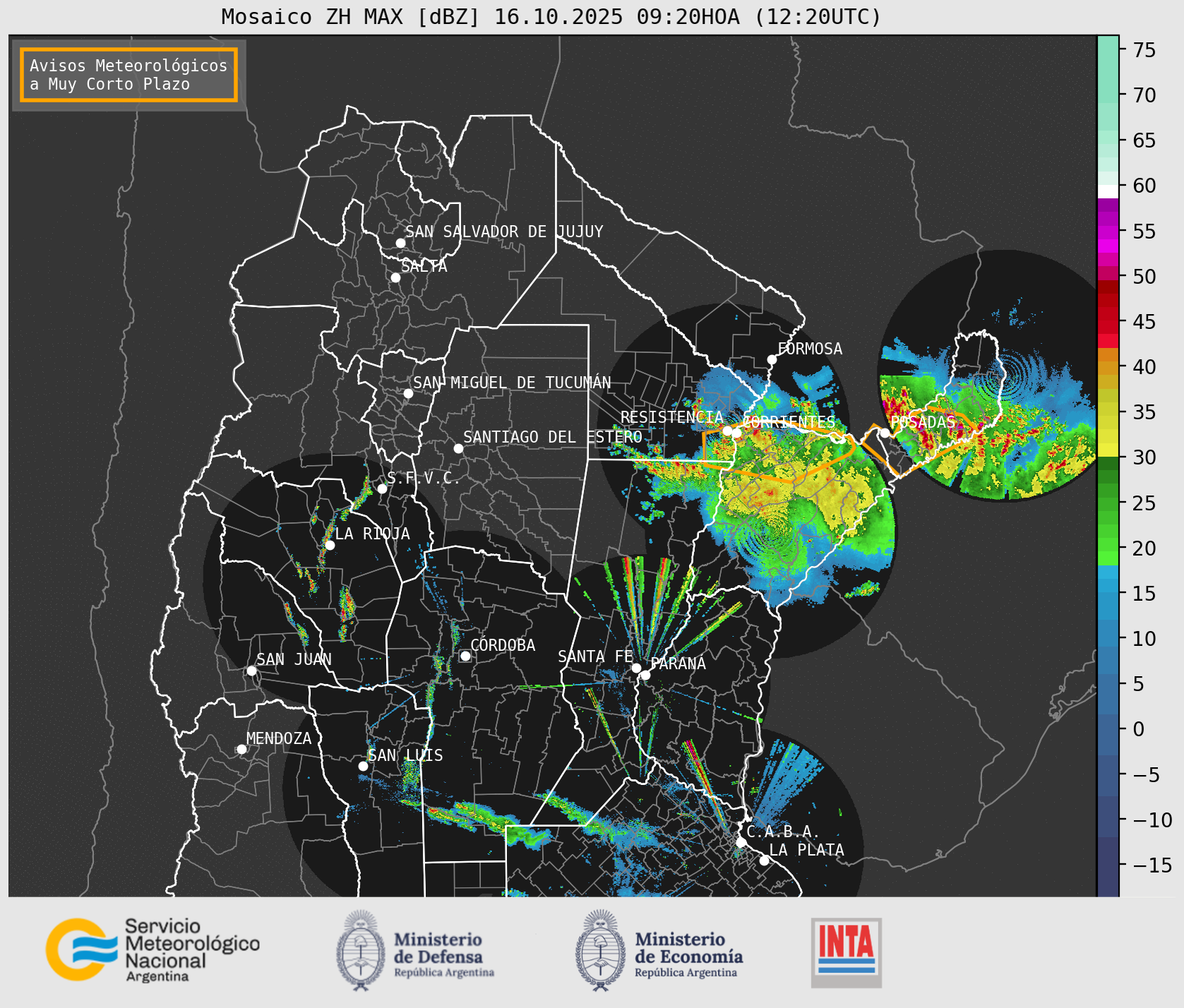Click the Santiago del Estero city dot
The image size is (1184, 1008).
pos(458,448)
